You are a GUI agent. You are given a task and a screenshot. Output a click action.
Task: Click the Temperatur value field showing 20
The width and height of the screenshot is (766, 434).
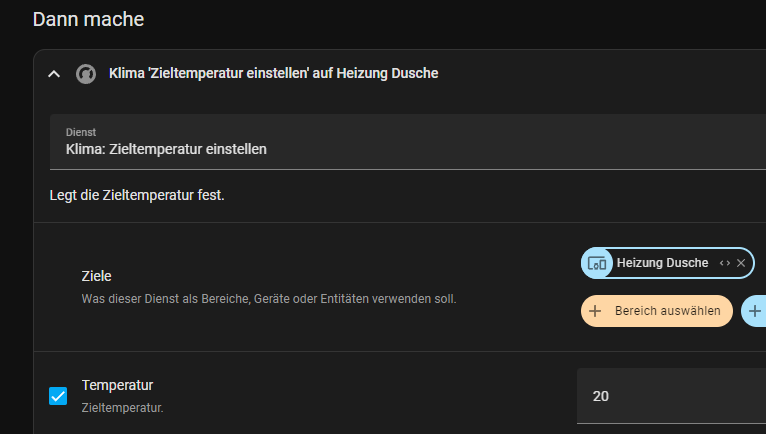[670, 396]
